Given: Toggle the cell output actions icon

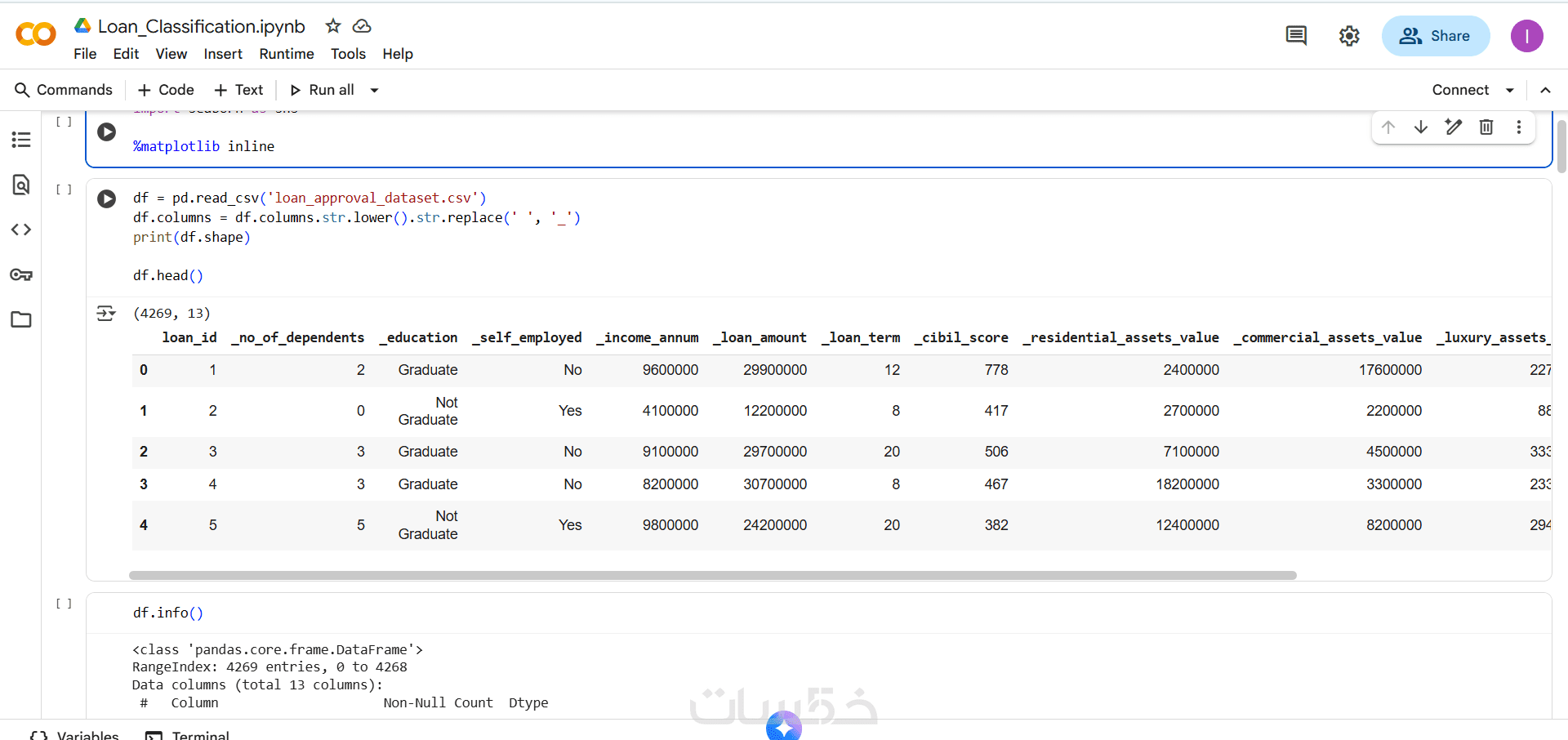Looking at the screenshot, I should coord(106,313).
